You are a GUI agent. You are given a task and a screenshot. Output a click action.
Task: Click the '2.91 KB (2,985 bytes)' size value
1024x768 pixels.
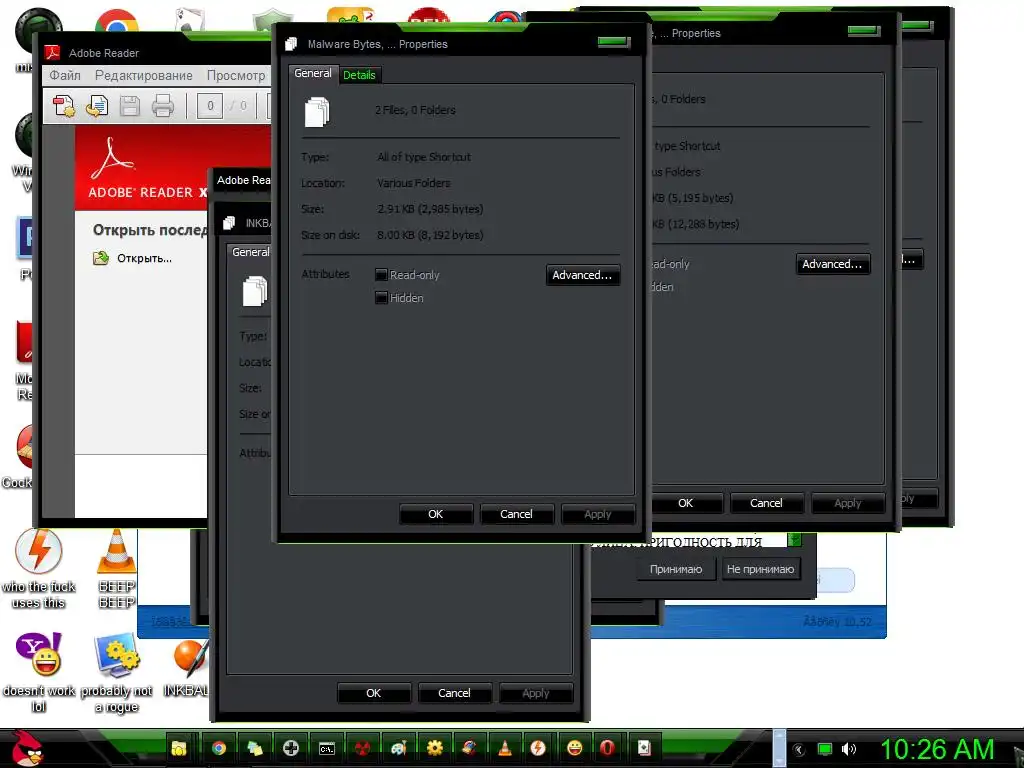[x=430, y=209]
